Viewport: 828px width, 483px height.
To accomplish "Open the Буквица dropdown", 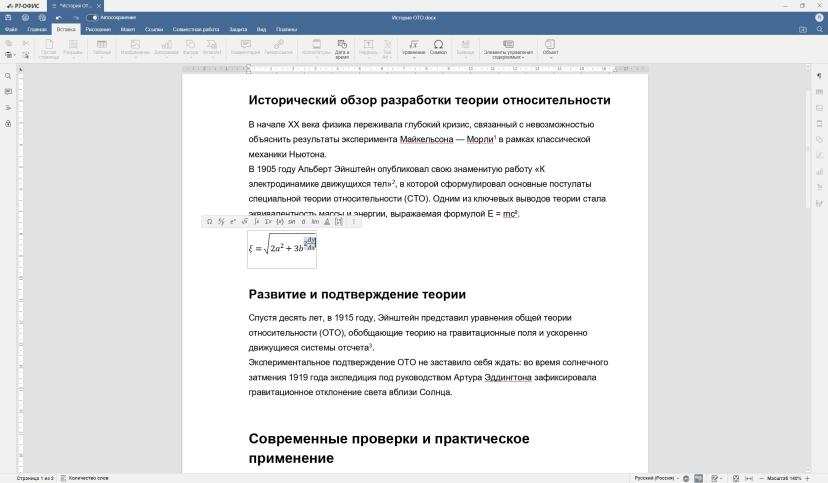I will 465,49.
